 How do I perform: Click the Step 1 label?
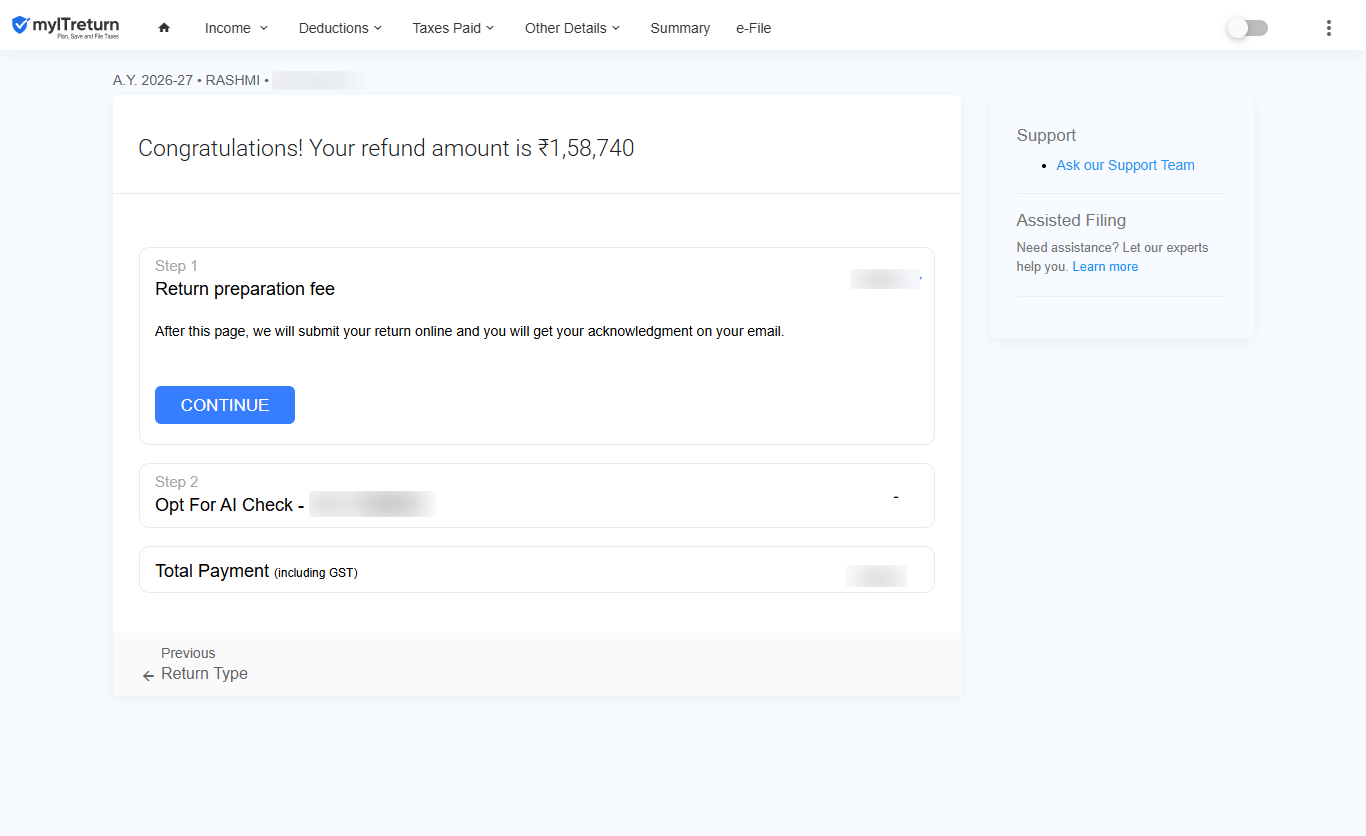(x=176, y=266)
